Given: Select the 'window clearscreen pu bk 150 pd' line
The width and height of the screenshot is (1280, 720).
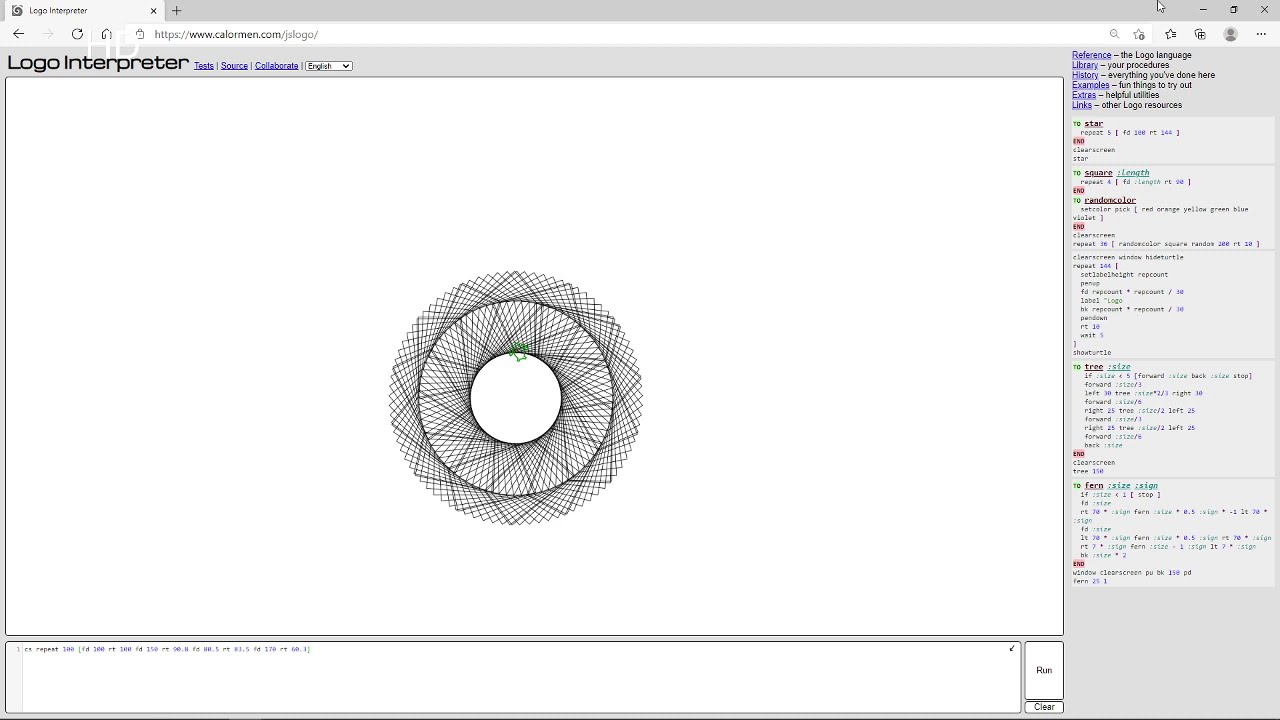Looking at the screenshot, I should tap(1132, 573).
